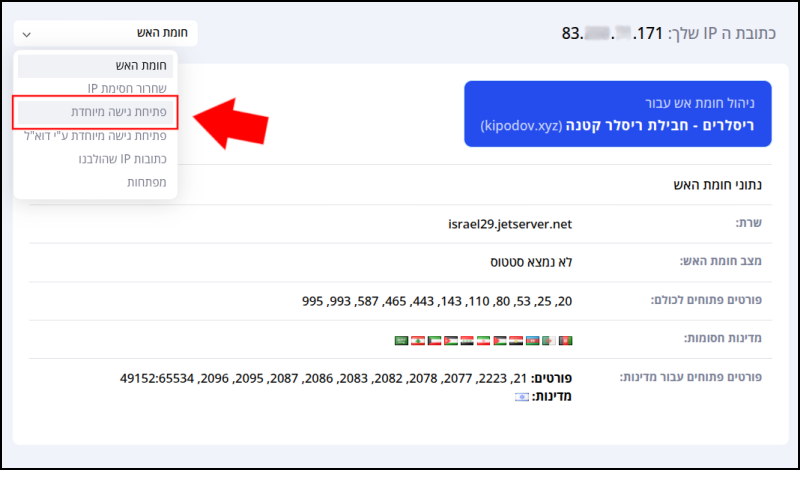The height and width of the screenshot is (492, 800).
Task: Click the Algeria flag in blocked countries
Action: [549, 340]
